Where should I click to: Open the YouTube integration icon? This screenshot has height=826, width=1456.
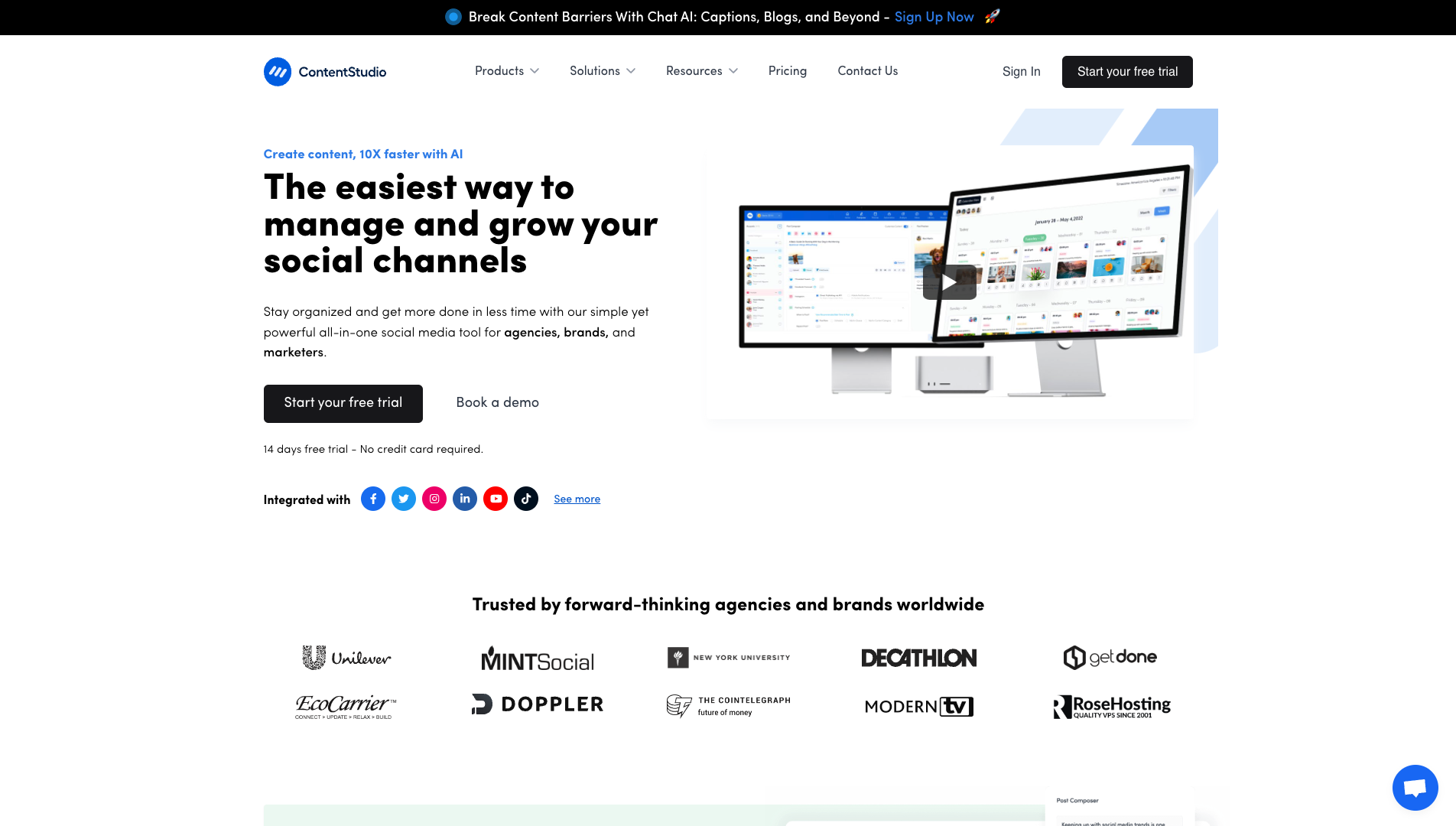(496, 499)
